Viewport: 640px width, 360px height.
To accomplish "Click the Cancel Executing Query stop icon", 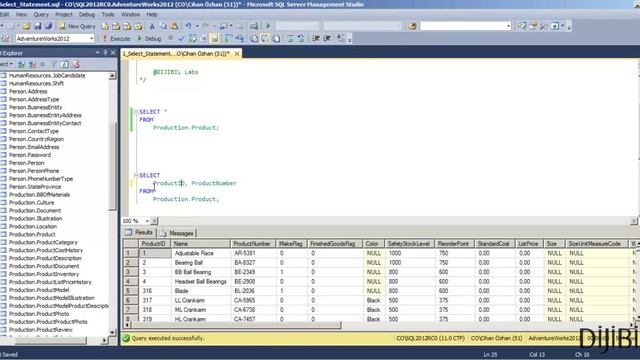I will coord(171,39).
